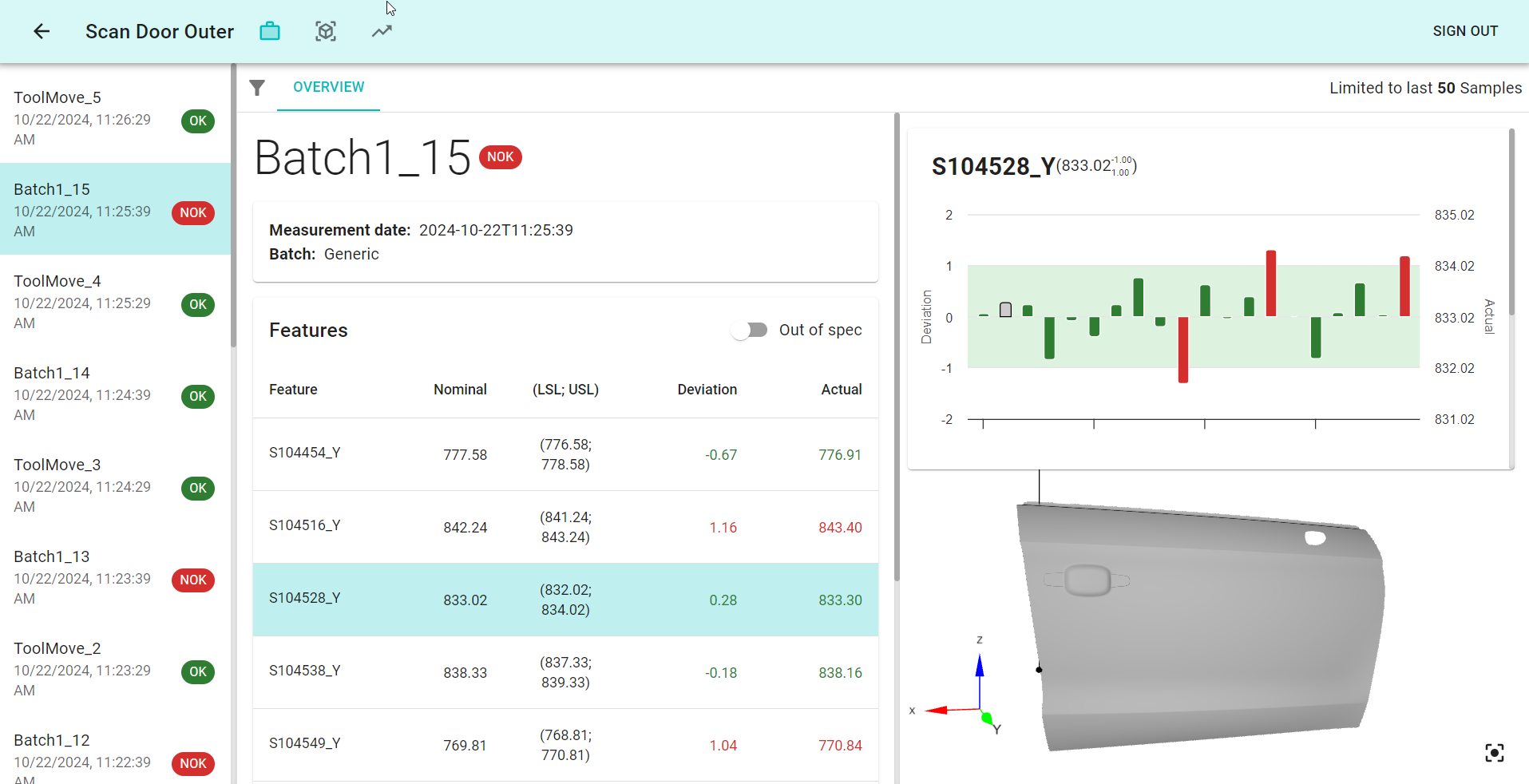Screen dimensions: 1529x784
Task: Click the tall red bar in the deviation chart
Action: pos(1272,283)
